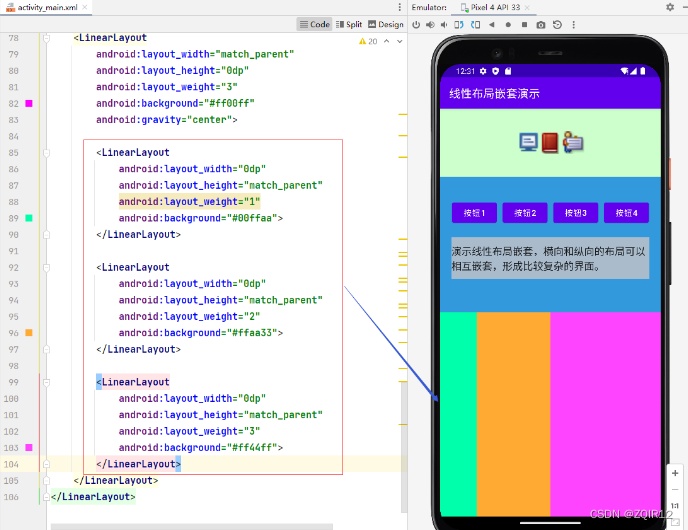Collapse the LinearLayout block at line 78
The image size is (688, 530).
pyautogui.click(x=46, y=38)
